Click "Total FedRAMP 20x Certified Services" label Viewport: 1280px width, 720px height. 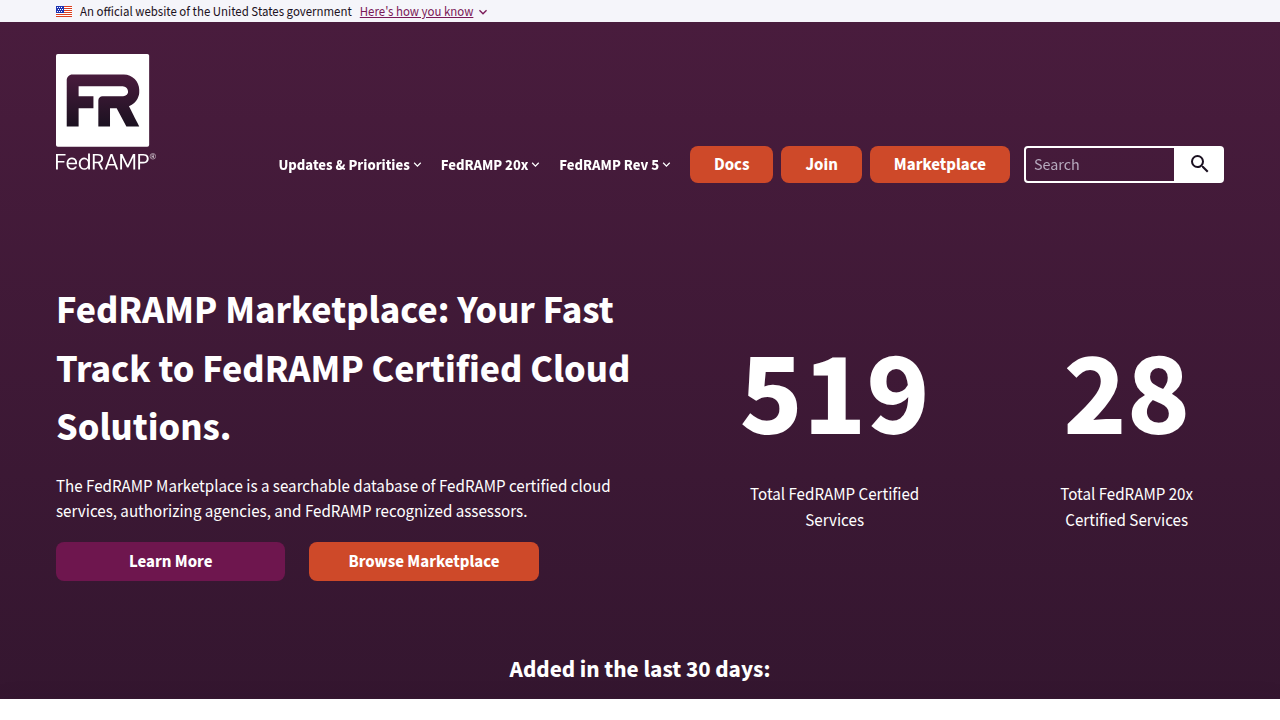tap(1126, 507)
